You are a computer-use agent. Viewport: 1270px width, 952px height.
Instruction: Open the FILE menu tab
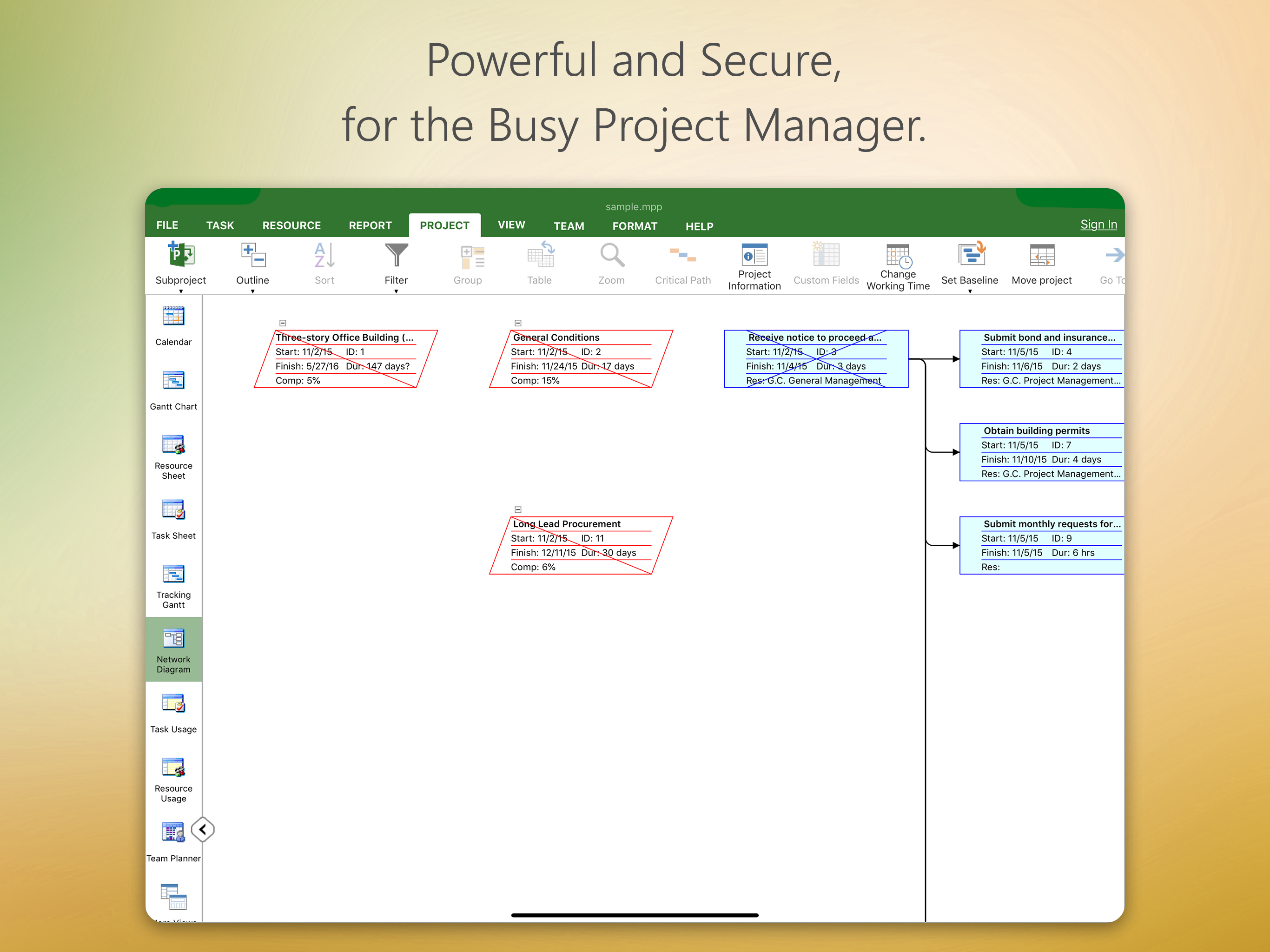[x=167, y=225]
